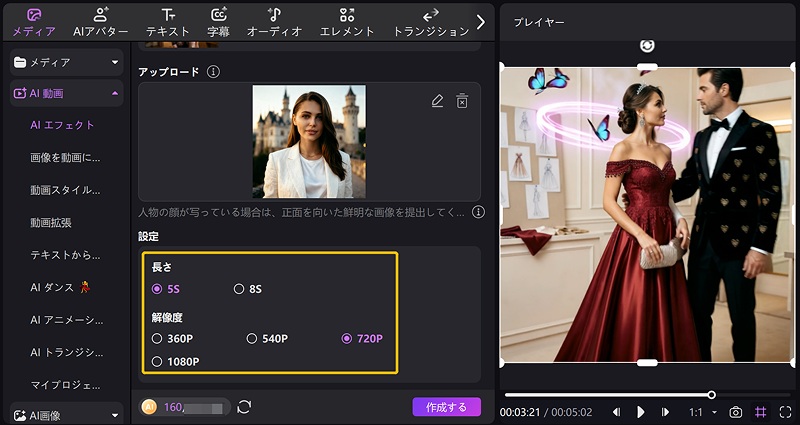Screen dimensions: 800x425
Task: Select AI エフェクト in sidebar
Action: [x=62, y=125]
